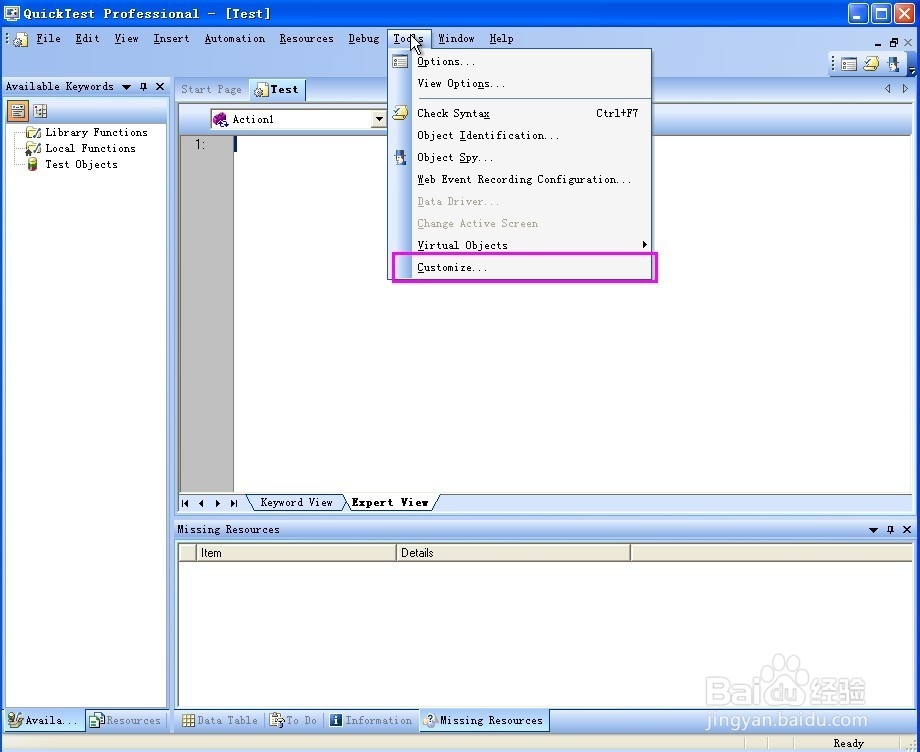Switch to the Test document tab
920x752 pixels.
276,89
